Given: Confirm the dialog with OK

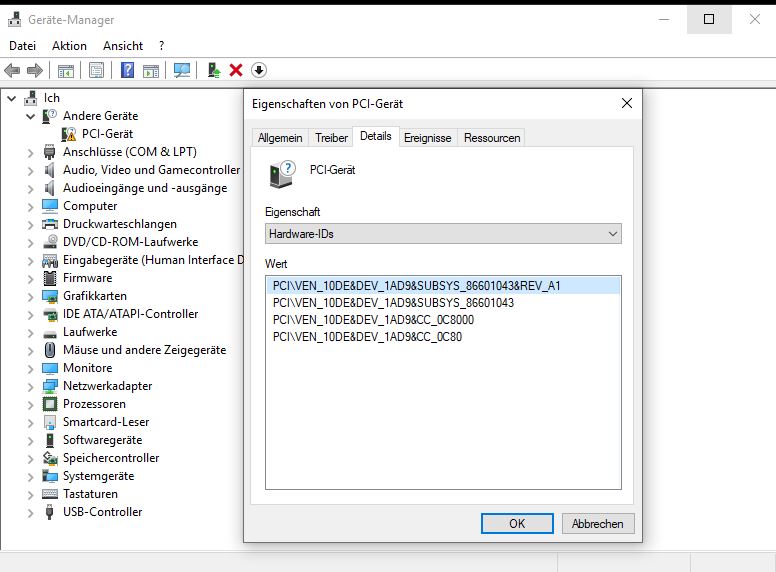Looking at the screenshot, I should tap(517, 524).
